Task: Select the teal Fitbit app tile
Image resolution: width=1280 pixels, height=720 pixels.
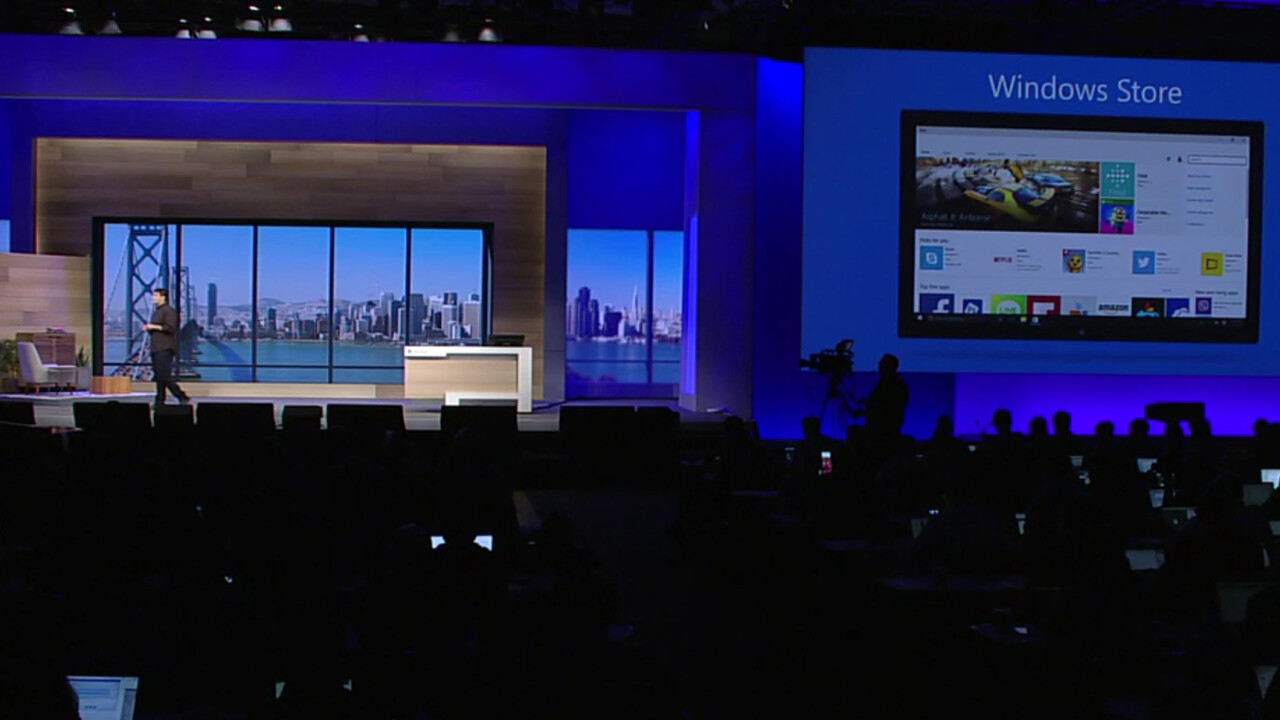Action: (x=1117, y=180)
